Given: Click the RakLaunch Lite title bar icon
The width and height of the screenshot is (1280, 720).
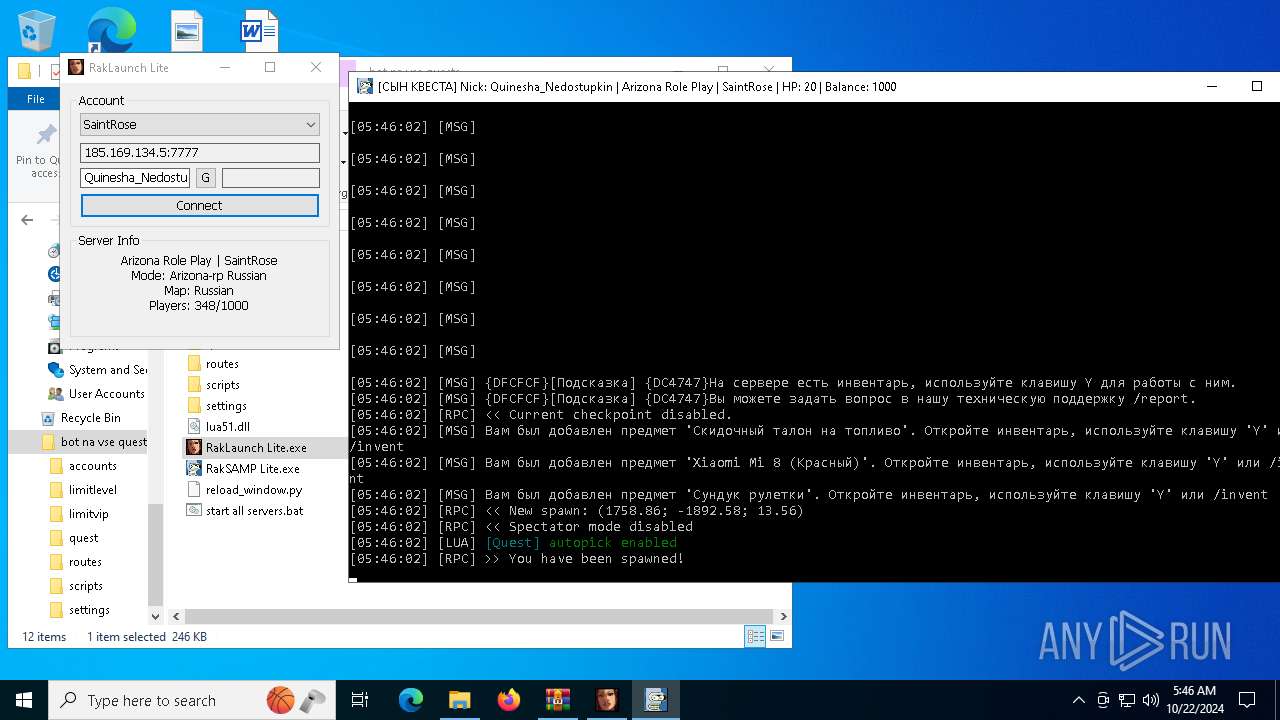Looking at the screenshot, I should click(x=76, y=67).
